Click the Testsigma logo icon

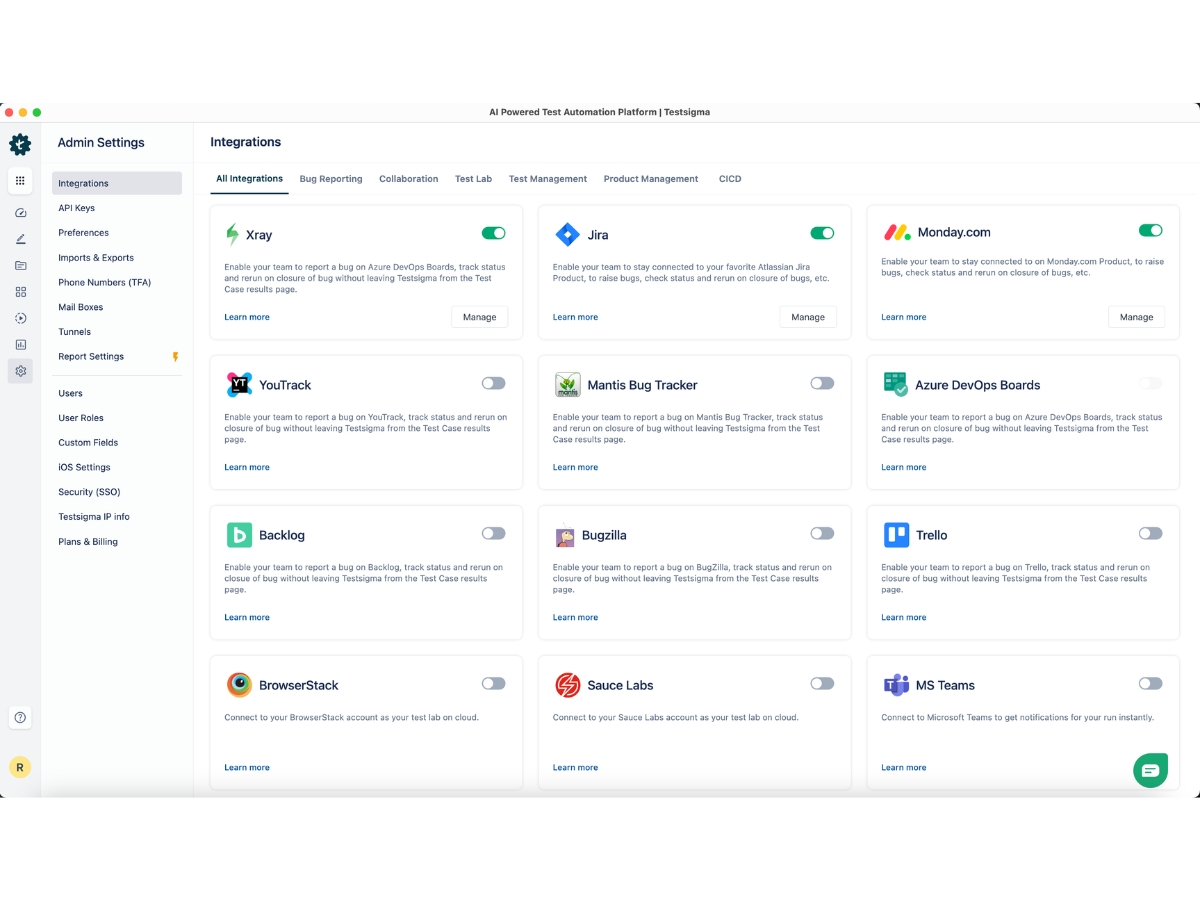coord(20,144)
